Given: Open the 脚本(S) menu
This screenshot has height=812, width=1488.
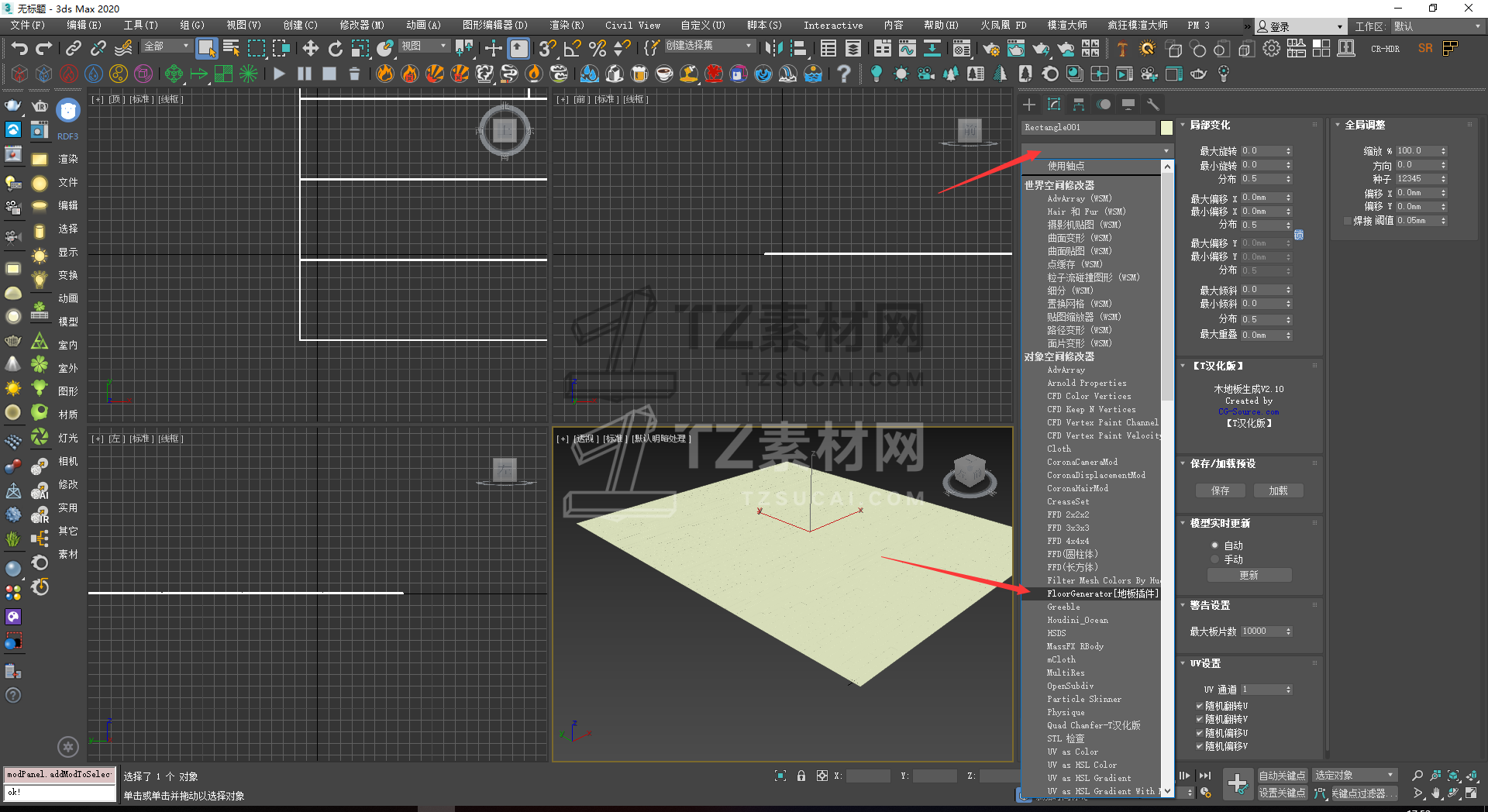Looking at the screenshot, I should coord(764,25).
